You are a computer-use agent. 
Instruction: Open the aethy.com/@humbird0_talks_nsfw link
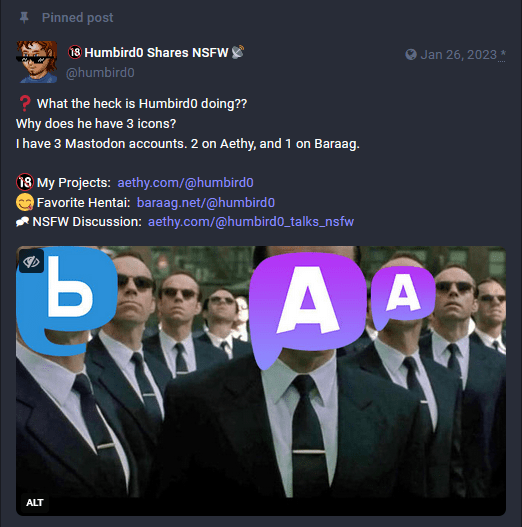coord(251,222)
